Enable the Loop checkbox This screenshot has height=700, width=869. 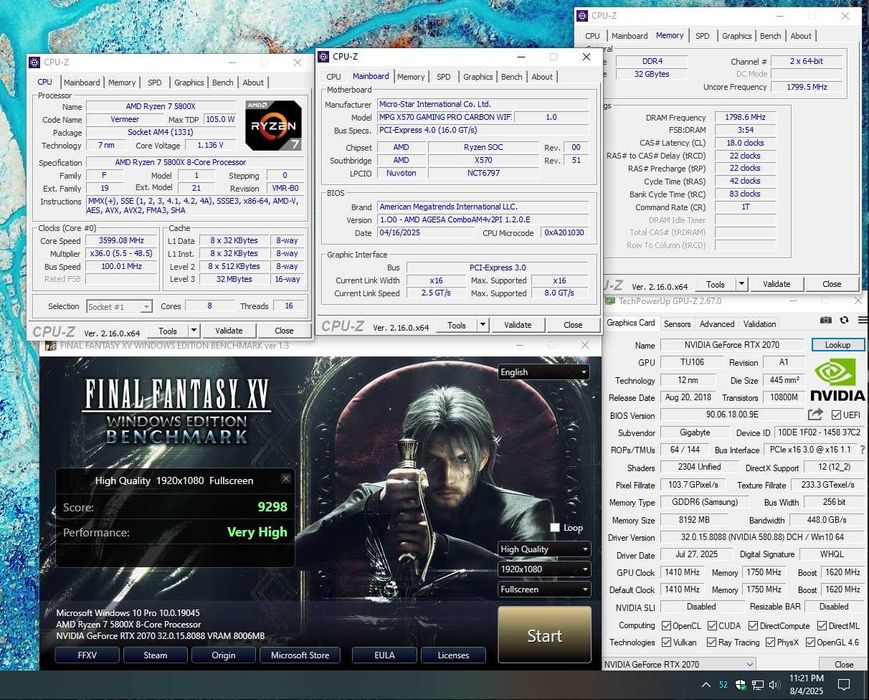[555, 527]
